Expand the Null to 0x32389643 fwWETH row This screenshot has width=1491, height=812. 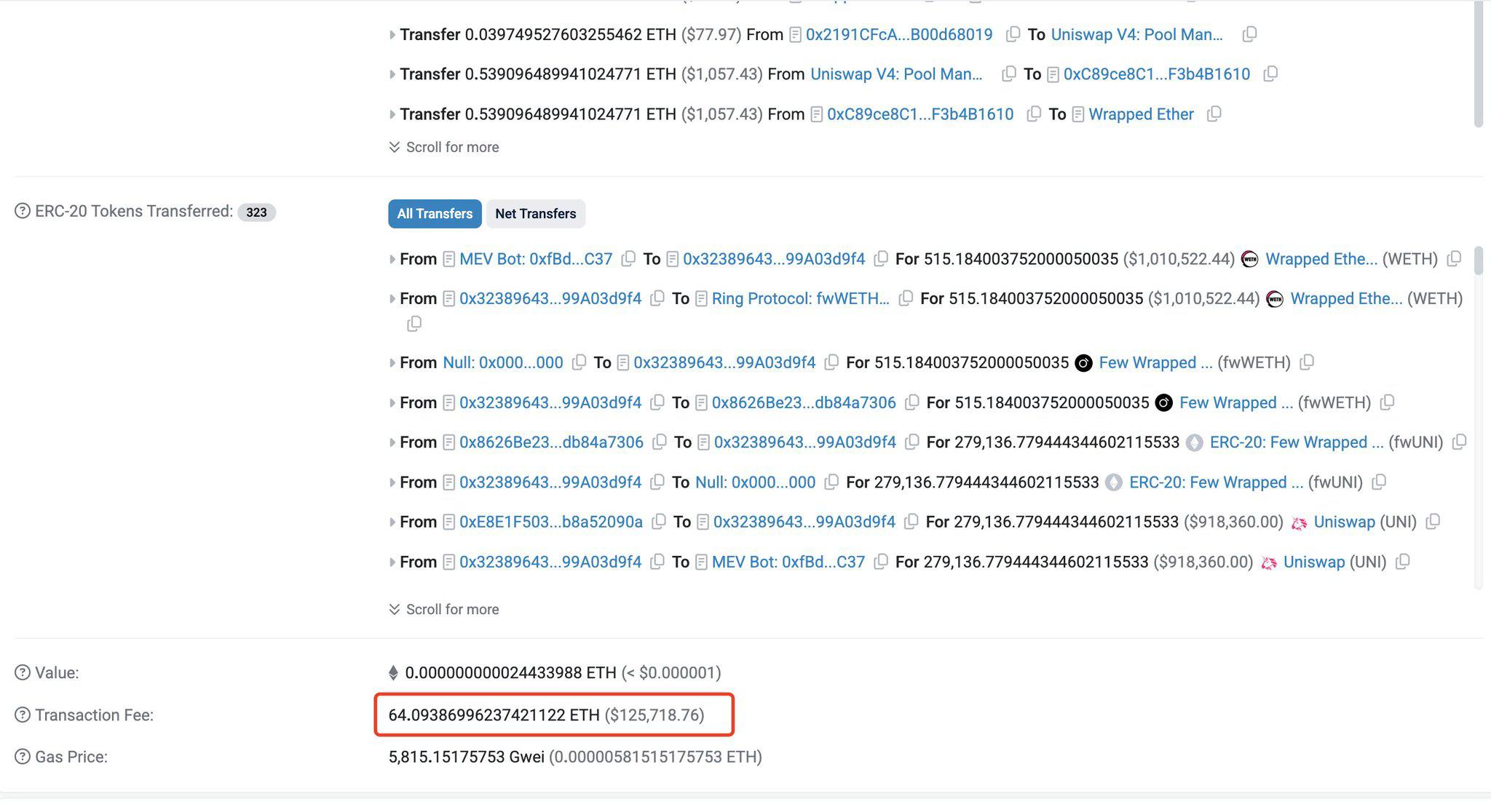click(x=392, y=362)
